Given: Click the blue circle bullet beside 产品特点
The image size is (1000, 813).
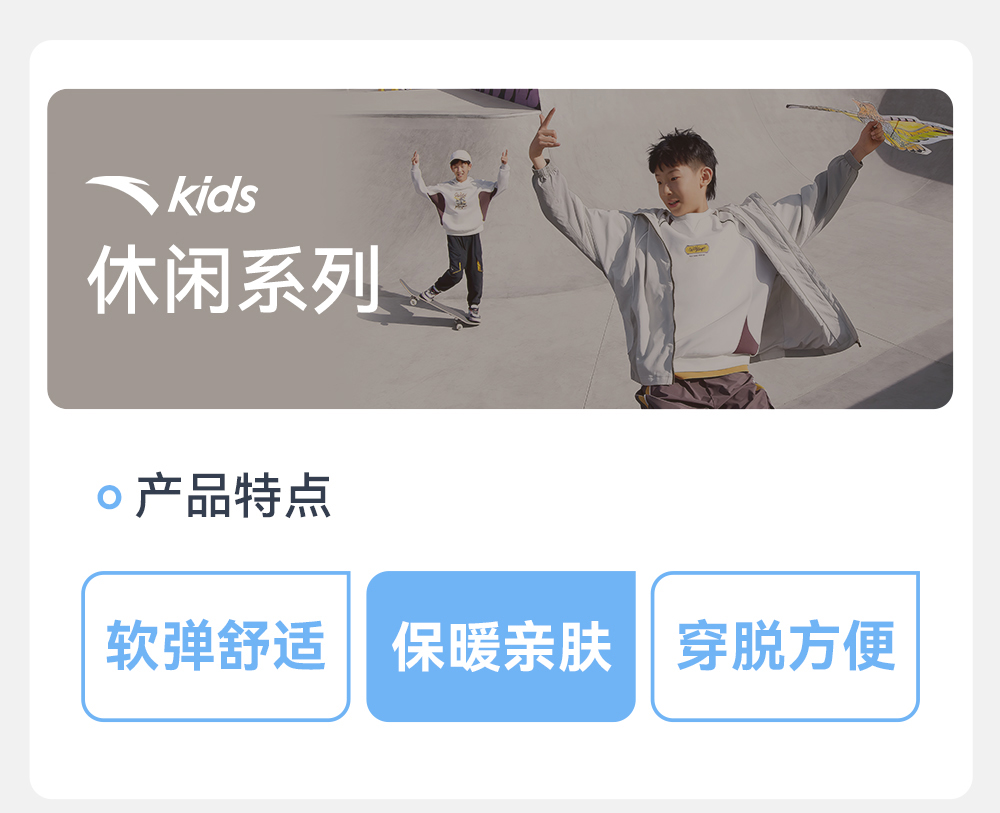Looking at the screenshot, I should pyautogui.click(x=109, y=497).
